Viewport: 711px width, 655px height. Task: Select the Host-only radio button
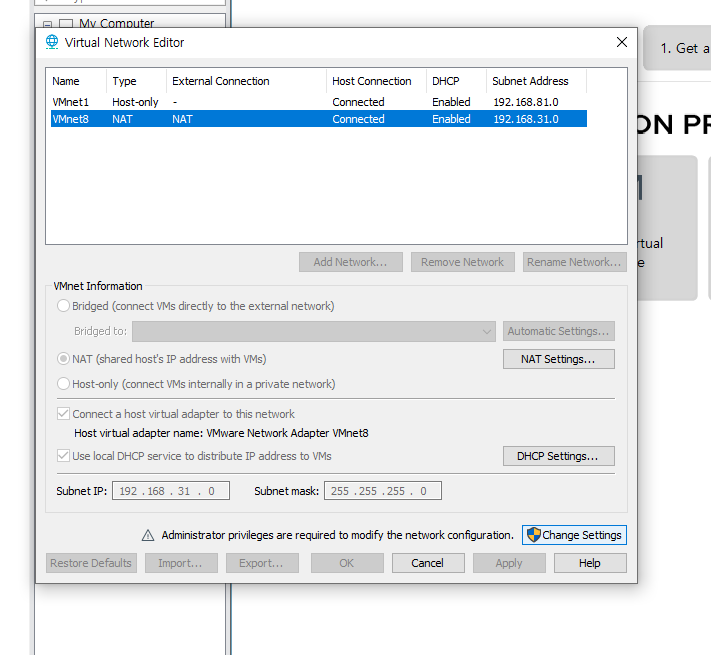click(x=63, y=384)
